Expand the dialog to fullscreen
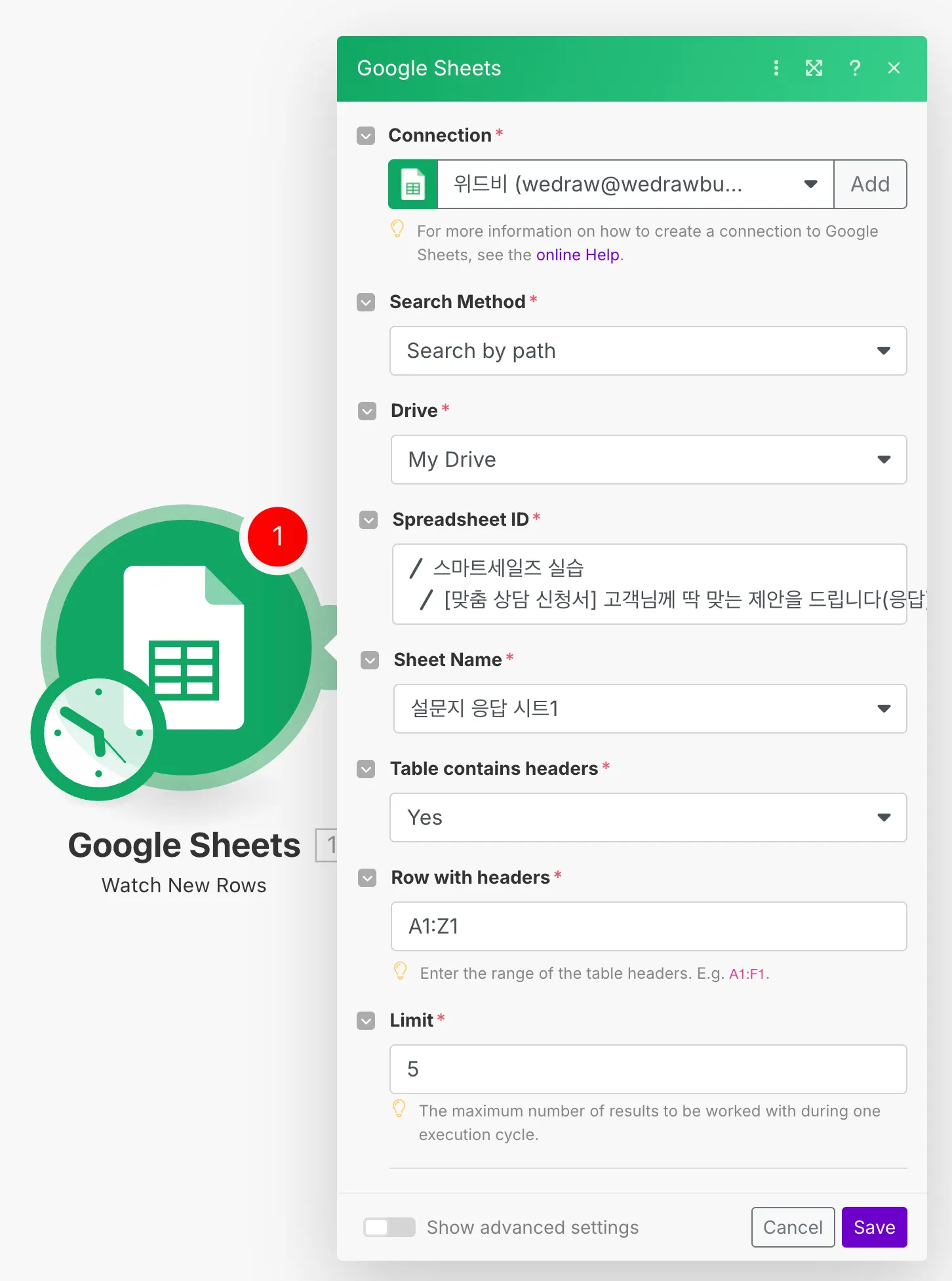Viewport: 952px width, 1281px height. 814,68
